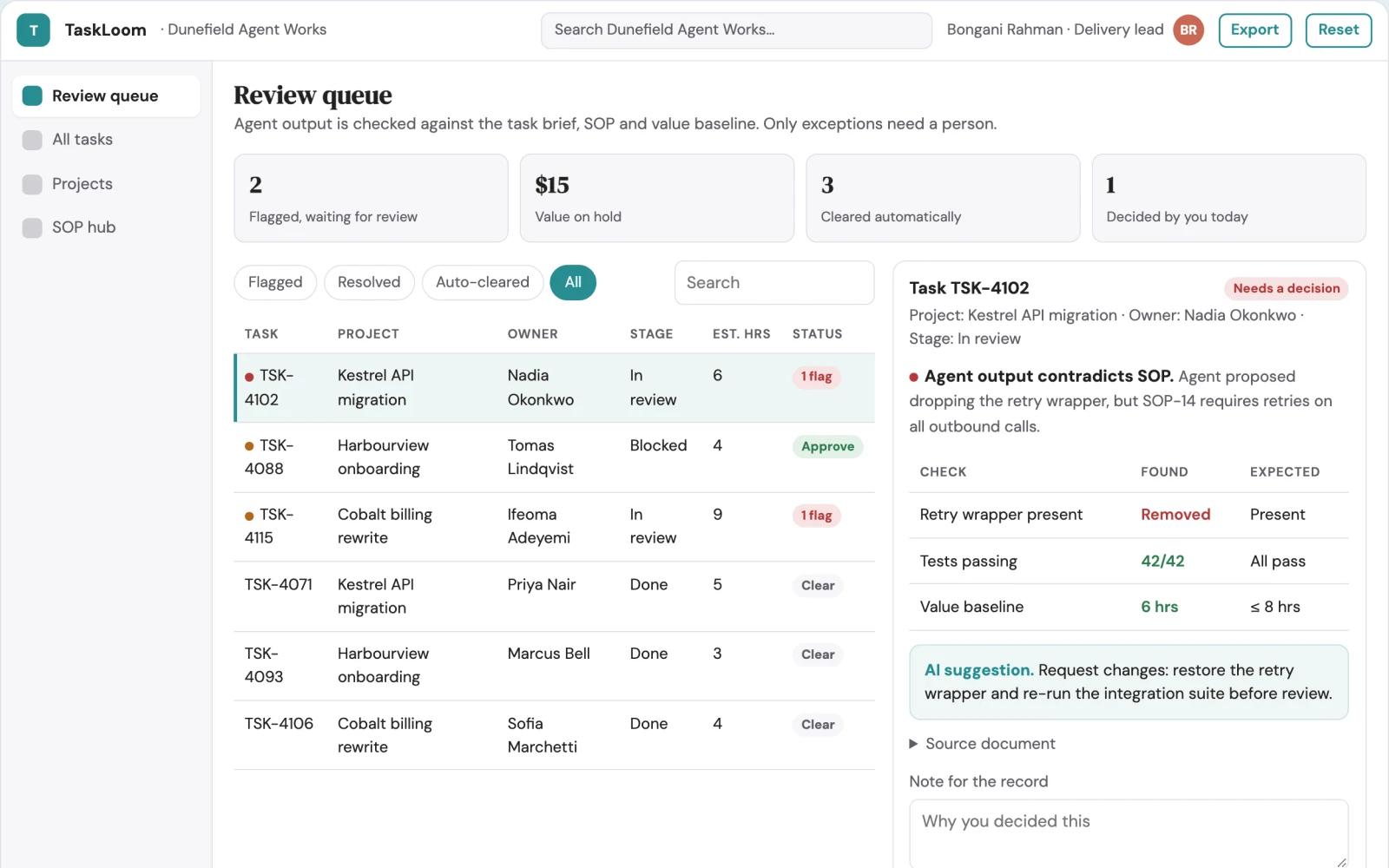Click the Clear badge for Marcus Bell
Screen dimensions: 1389x868
click(x=818, y=655)
